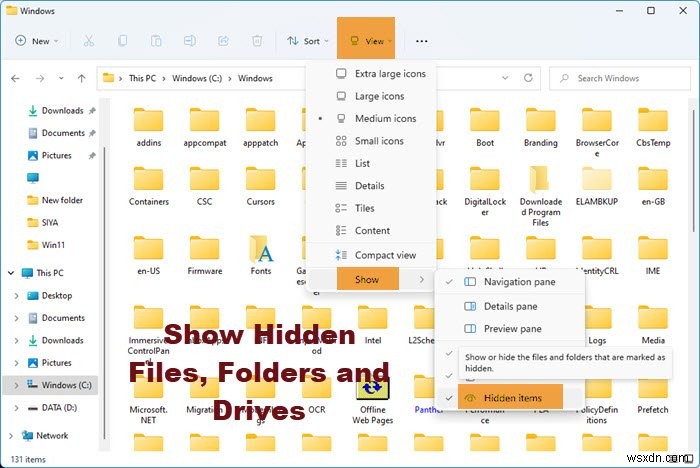
Task: Open the SIYA folder in sidebar
Action: point(43,222)
